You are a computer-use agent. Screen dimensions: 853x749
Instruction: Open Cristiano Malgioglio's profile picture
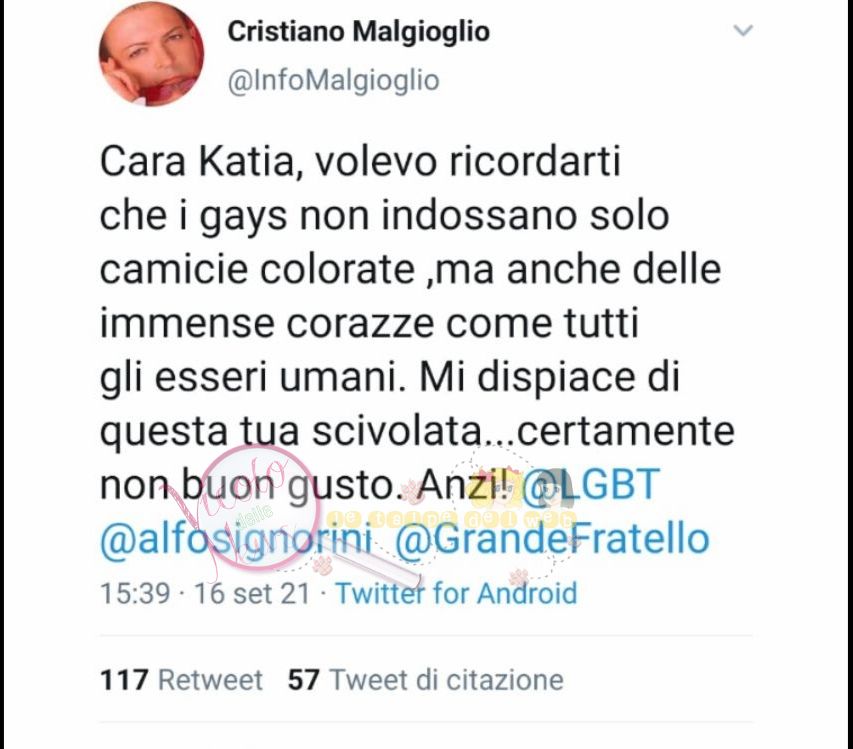click(151, 53)
